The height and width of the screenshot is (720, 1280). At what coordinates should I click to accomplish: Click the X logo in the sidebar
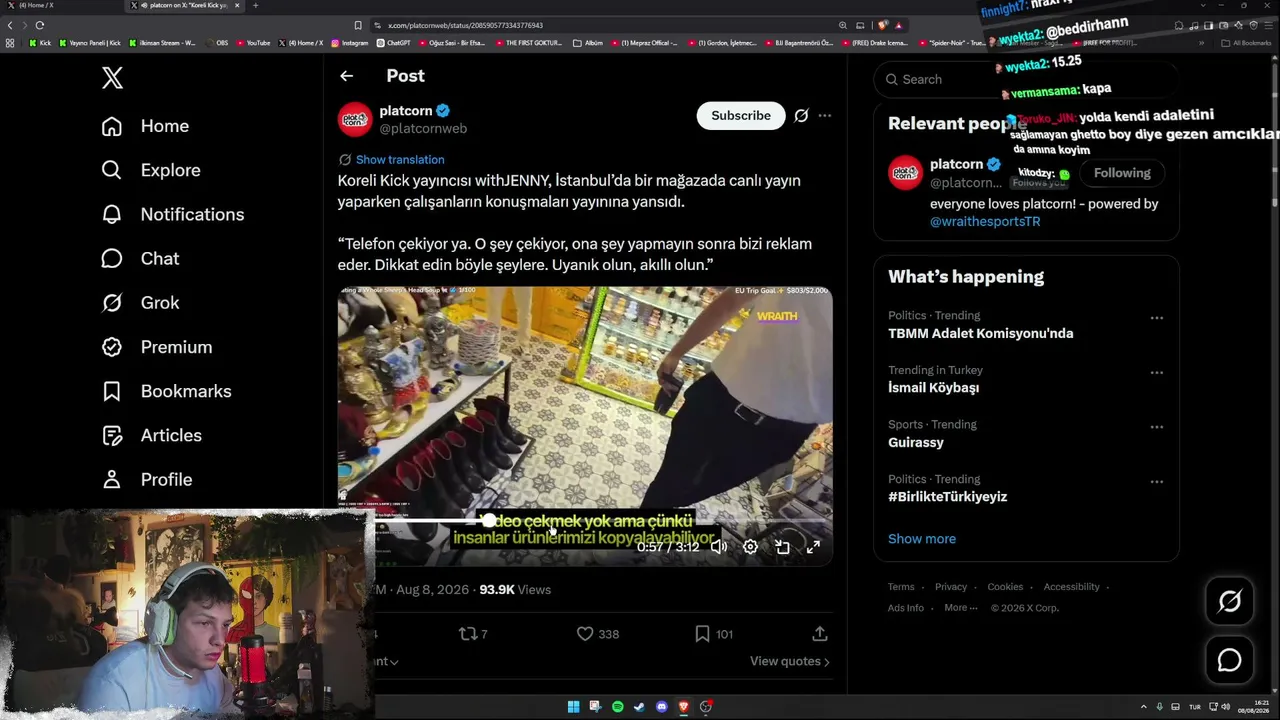(x=112, y=78)
